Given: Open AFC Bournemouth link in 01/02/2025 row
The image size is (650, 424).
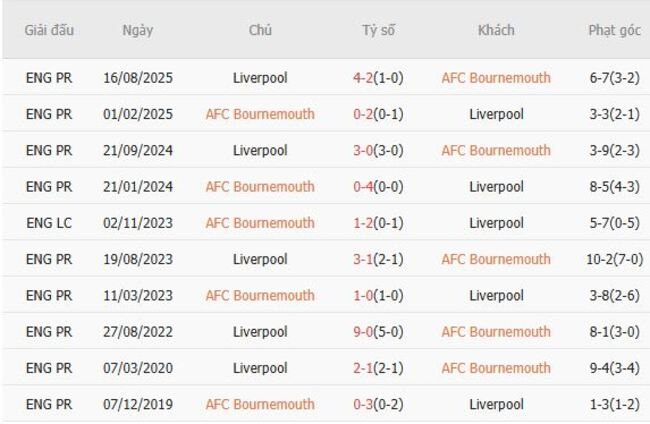Looking at the screenshot, I should tap(260, 114).
